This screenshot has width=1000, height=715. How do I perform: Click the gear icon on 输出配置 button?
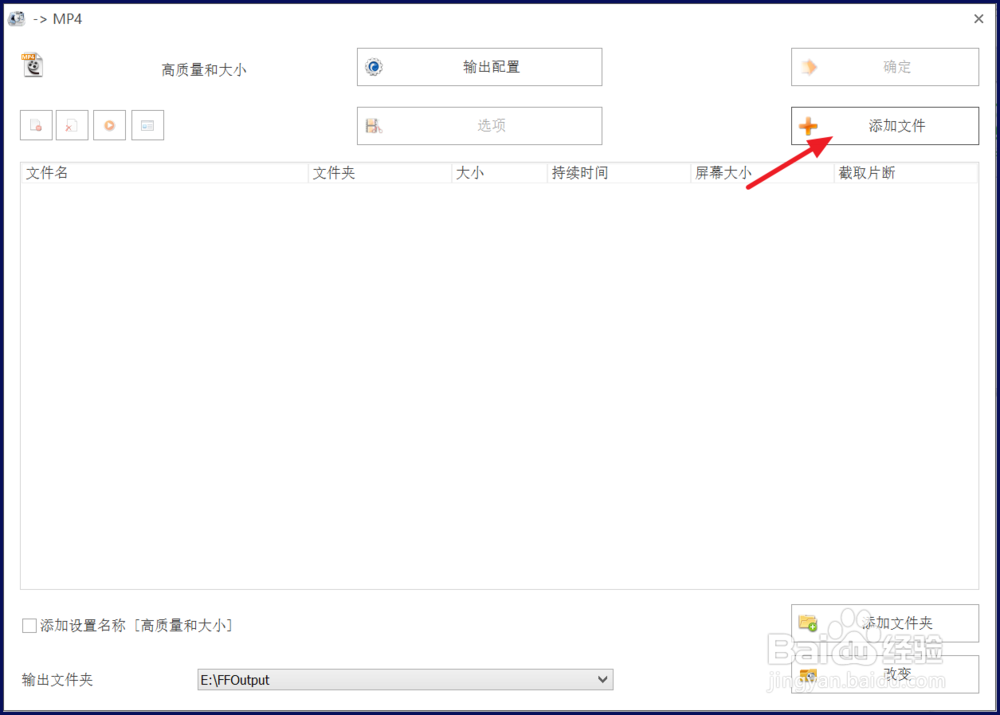coord(372,66)
